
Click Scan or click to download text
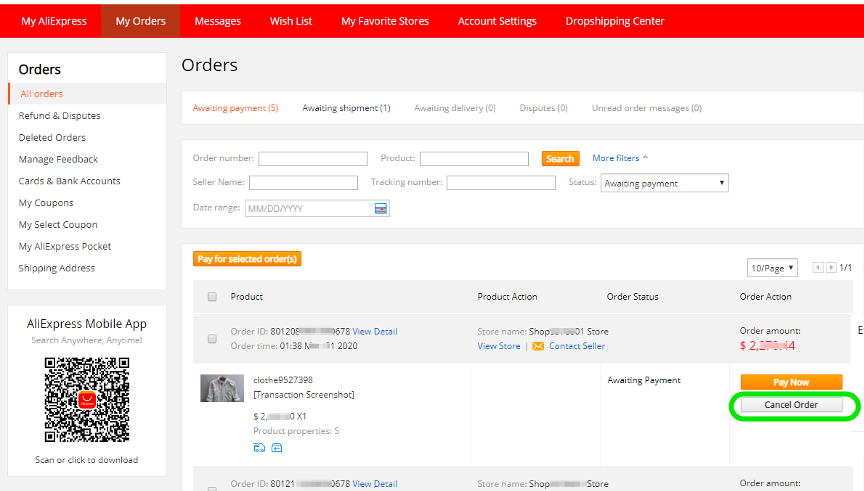[x=87, y=460]
